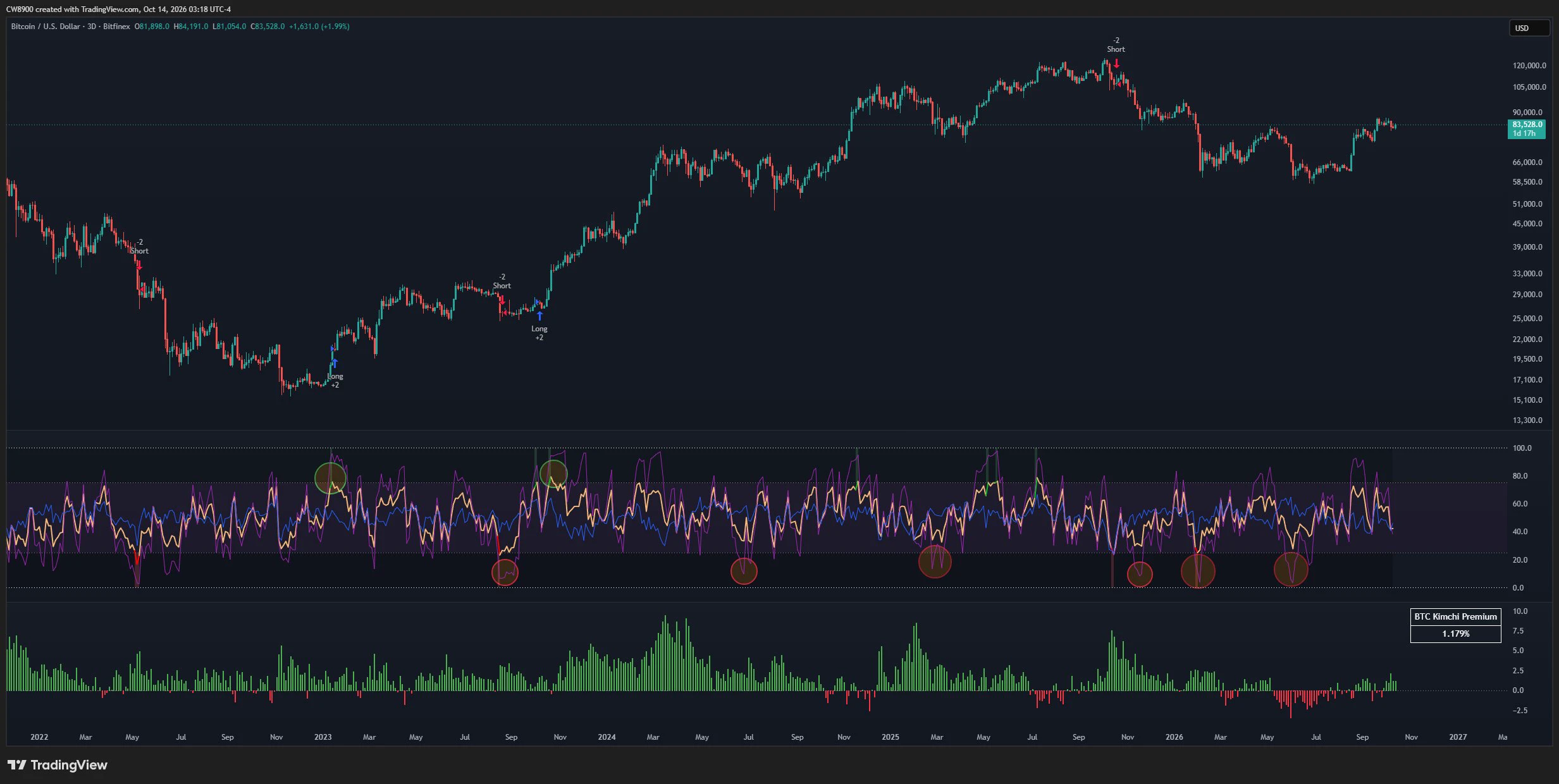Click the −2.5 Kimchi premium axis label
The image size is (1559, 784).
click(1519, 711)
